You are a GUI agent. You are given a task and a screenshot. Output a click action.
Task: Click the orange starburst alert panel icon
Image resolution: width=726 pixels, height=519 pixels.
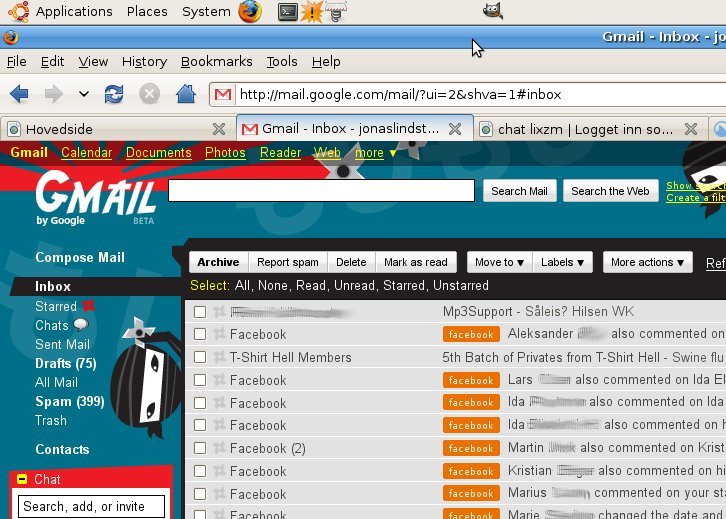[x=312, y=12]
